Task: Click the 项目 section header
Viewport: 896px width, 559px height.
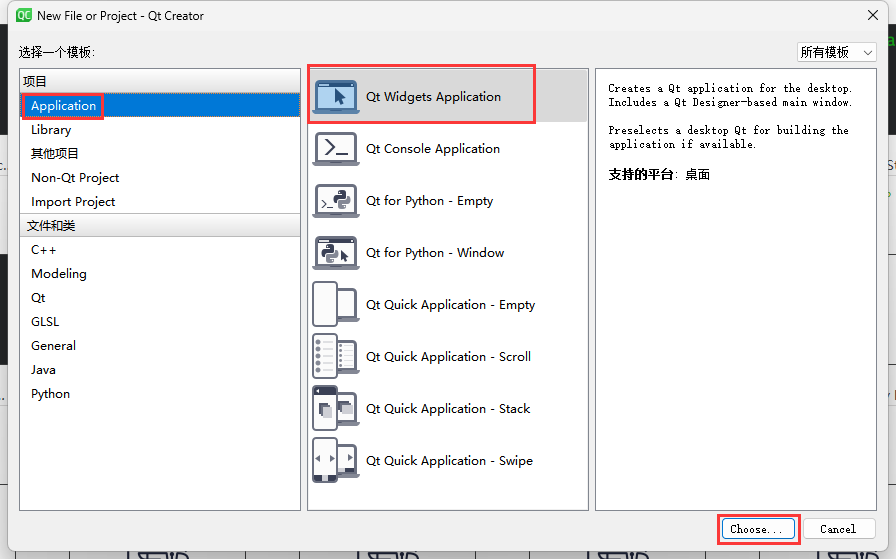Action: (x=160, y=81)
